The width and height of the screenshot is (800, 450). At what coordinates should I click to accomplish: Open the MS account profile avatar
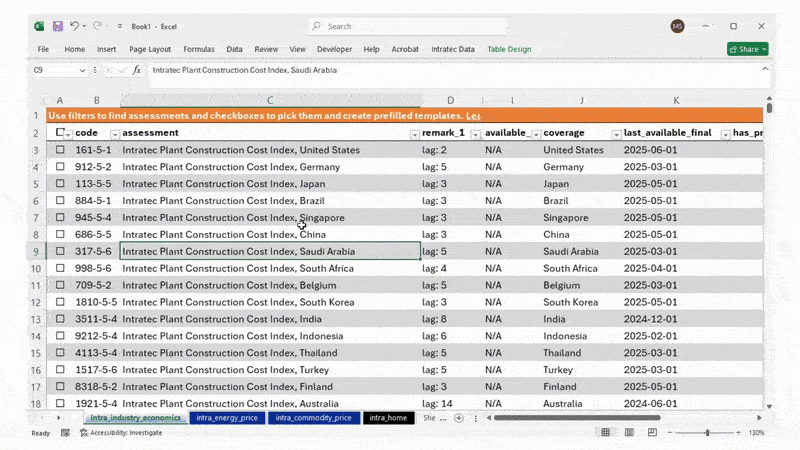pos(677,26)
